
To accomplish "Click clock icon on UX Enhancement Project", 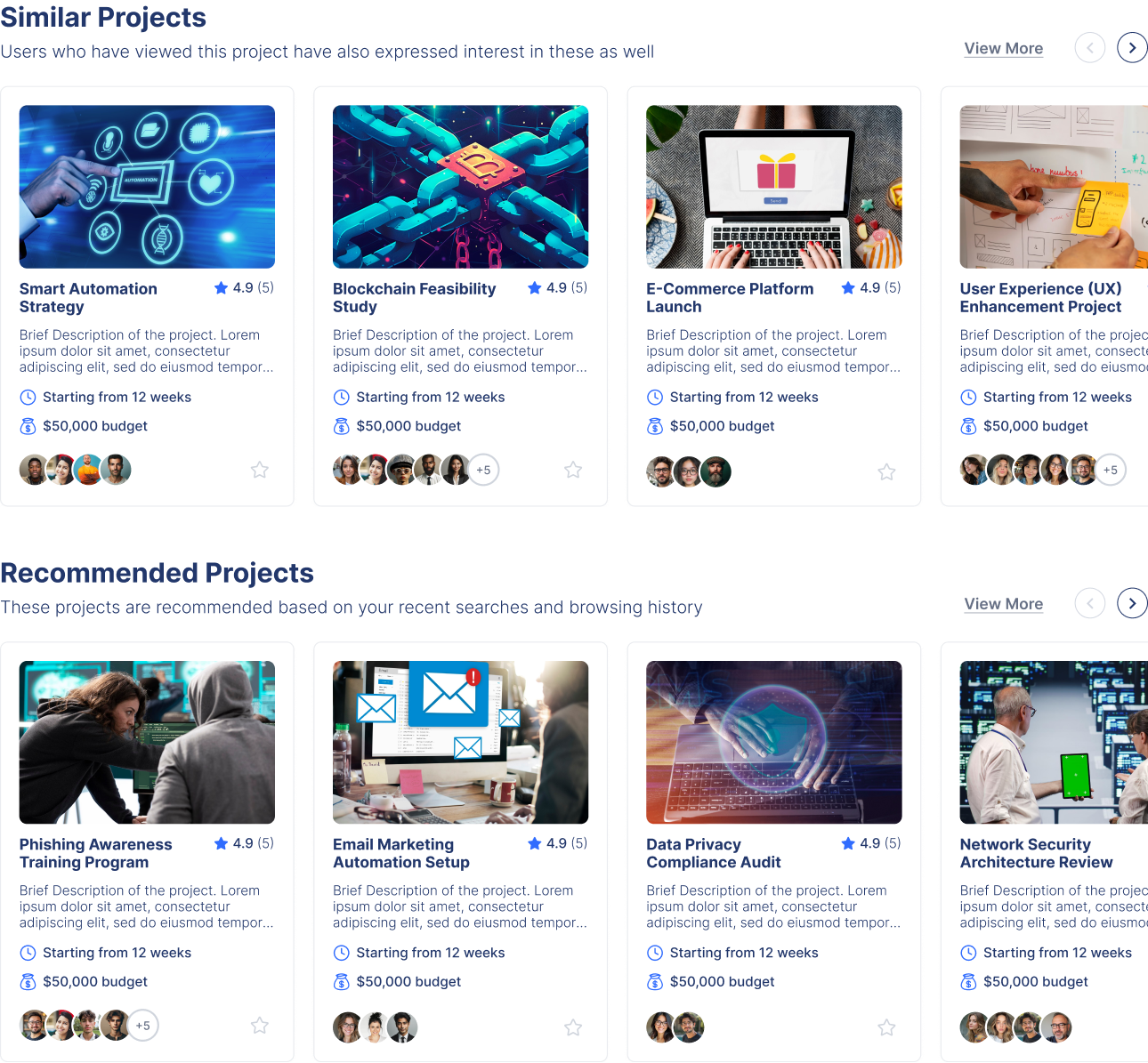I will click(968, 398).
